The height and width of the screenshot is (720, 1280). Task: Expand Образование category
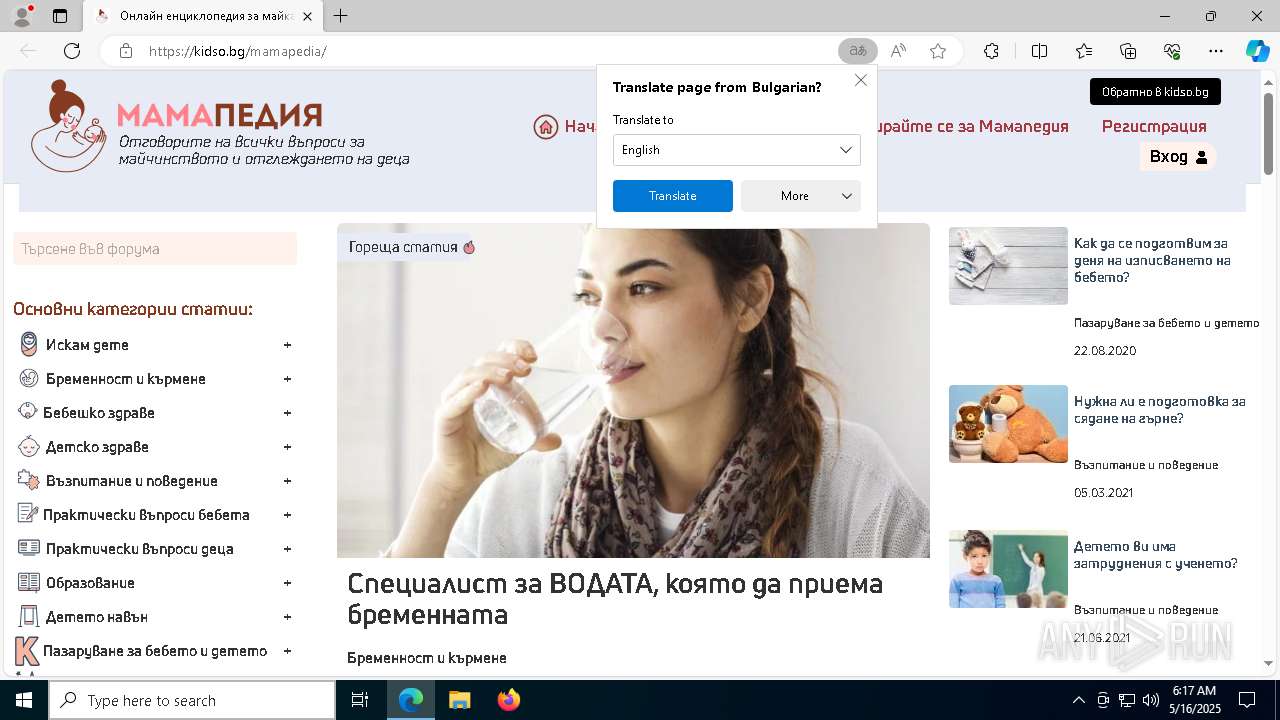[x=287, y=583]
